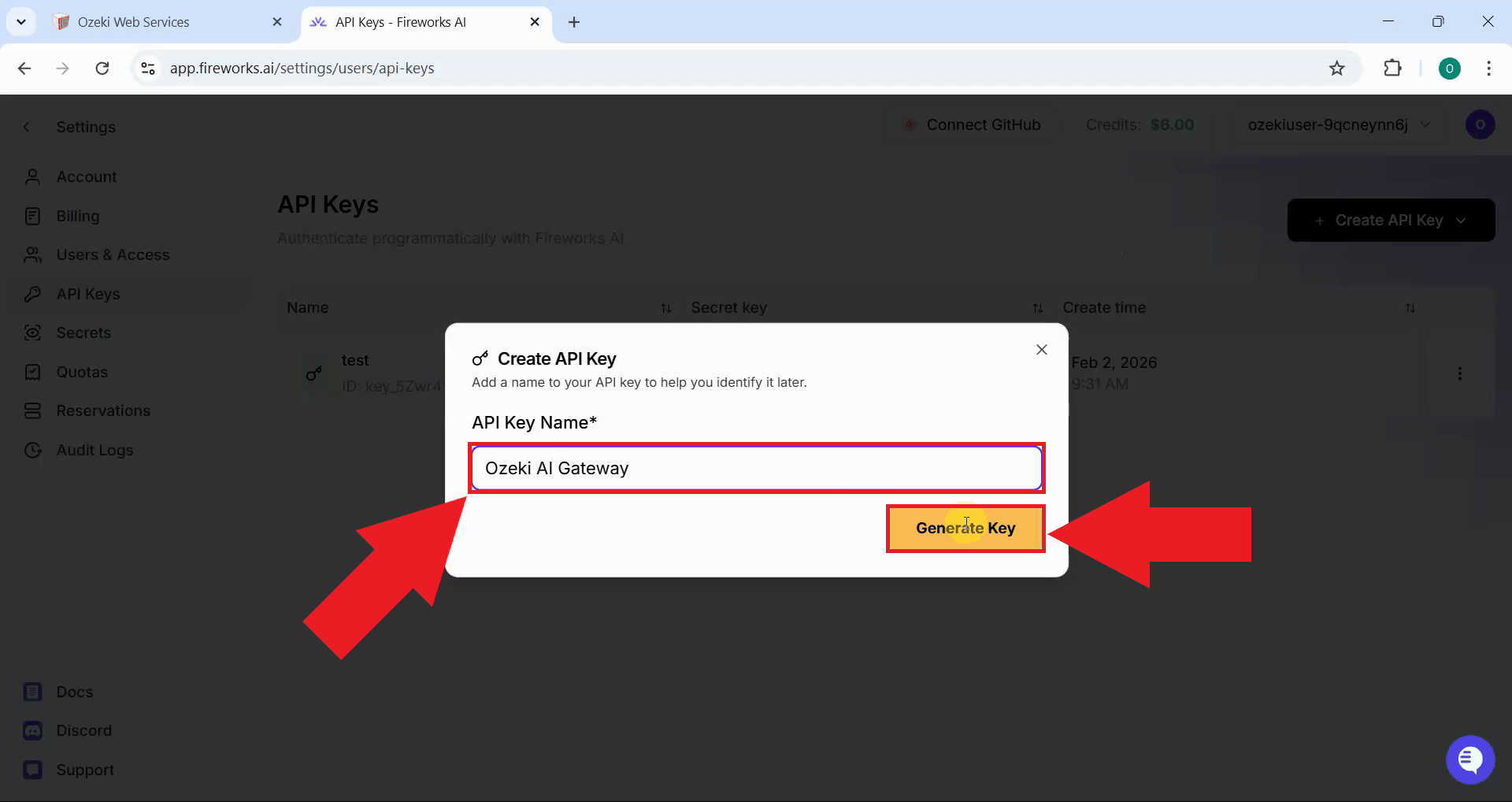Select the API Keys - Fireworks AI tab

(402, 21)
